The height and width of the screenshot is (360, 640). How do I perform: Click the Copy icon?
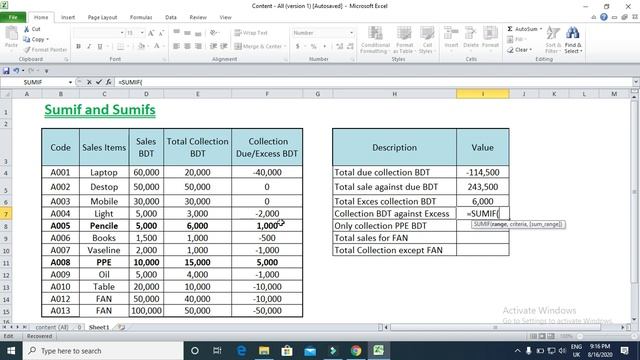(x=27, y=40)
